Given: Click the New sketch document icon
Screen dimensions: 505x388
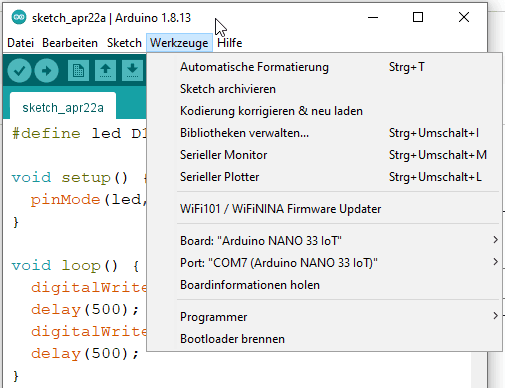Looking at the screenshot, I should (78, 70).
